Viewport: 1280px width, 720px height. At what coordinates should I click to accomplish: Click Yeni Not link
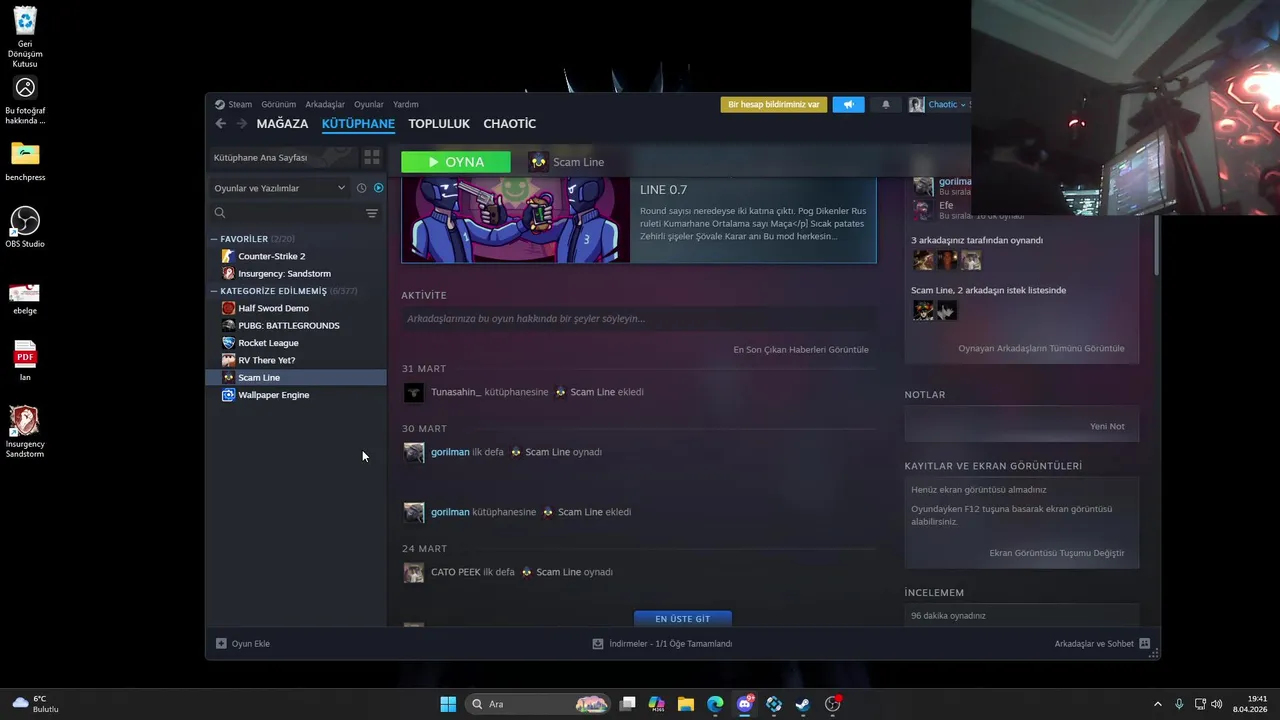pyautogui.click(x=1107, y=426)
